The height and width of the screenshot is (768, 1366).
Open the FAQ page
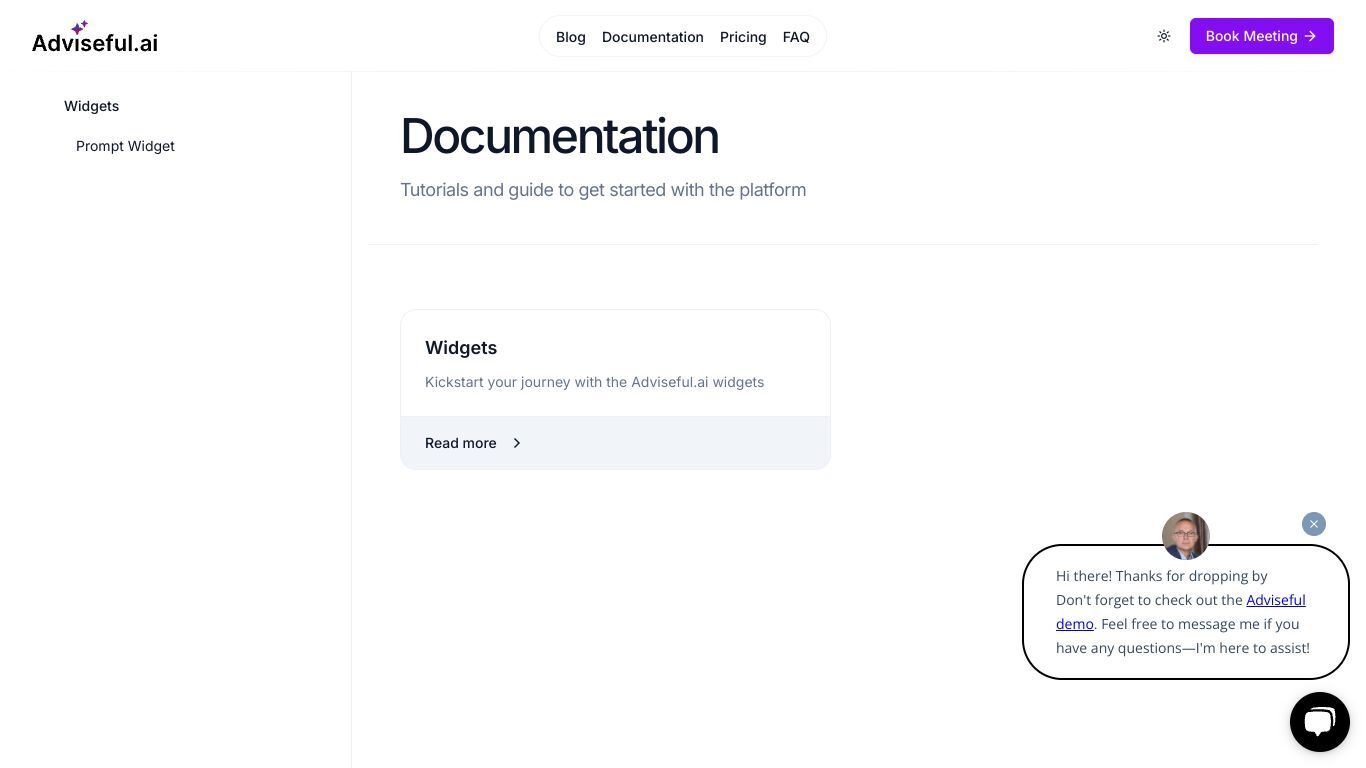(x=796, y=37)
